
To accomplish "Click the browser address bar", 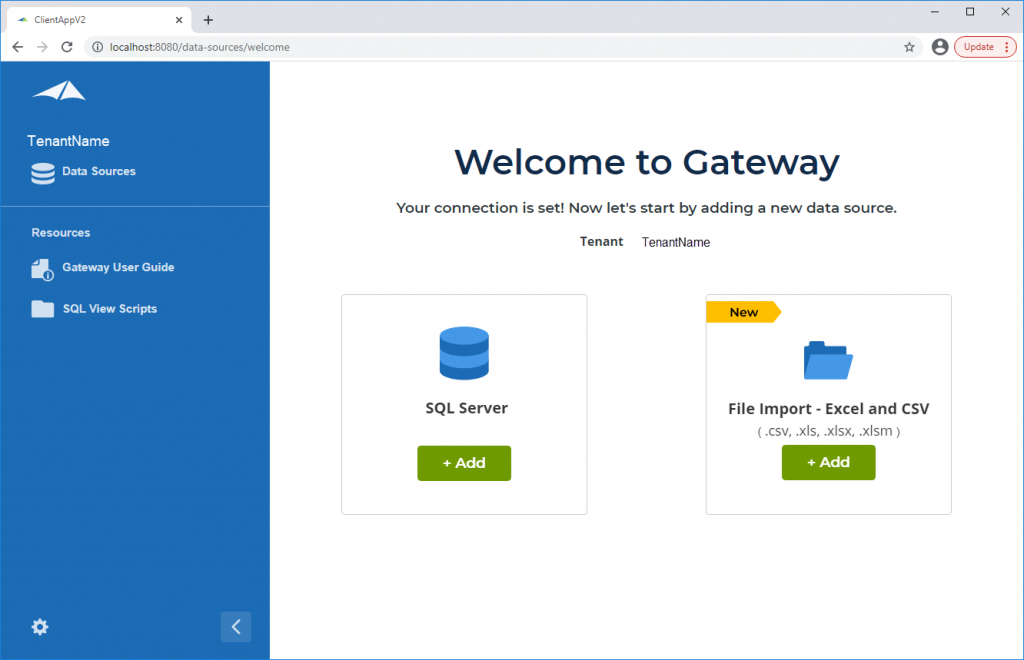I will pyautogui.click(x=500, y=47).
